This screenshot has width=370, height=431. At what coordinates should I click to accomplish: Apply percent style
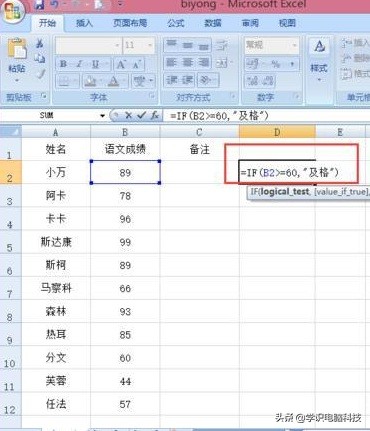tap(276, 64)
